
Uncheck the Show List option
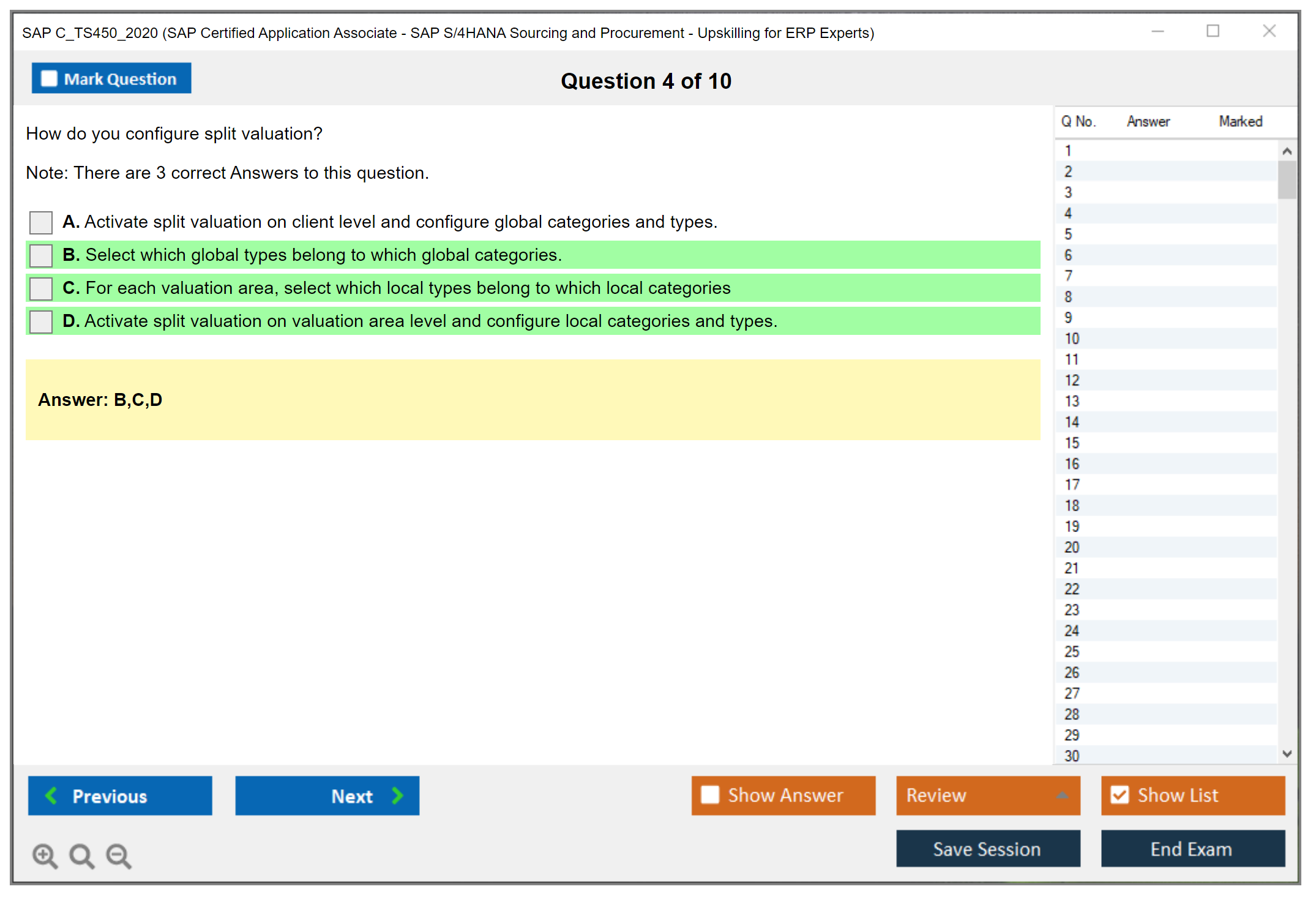(1120, 795)
